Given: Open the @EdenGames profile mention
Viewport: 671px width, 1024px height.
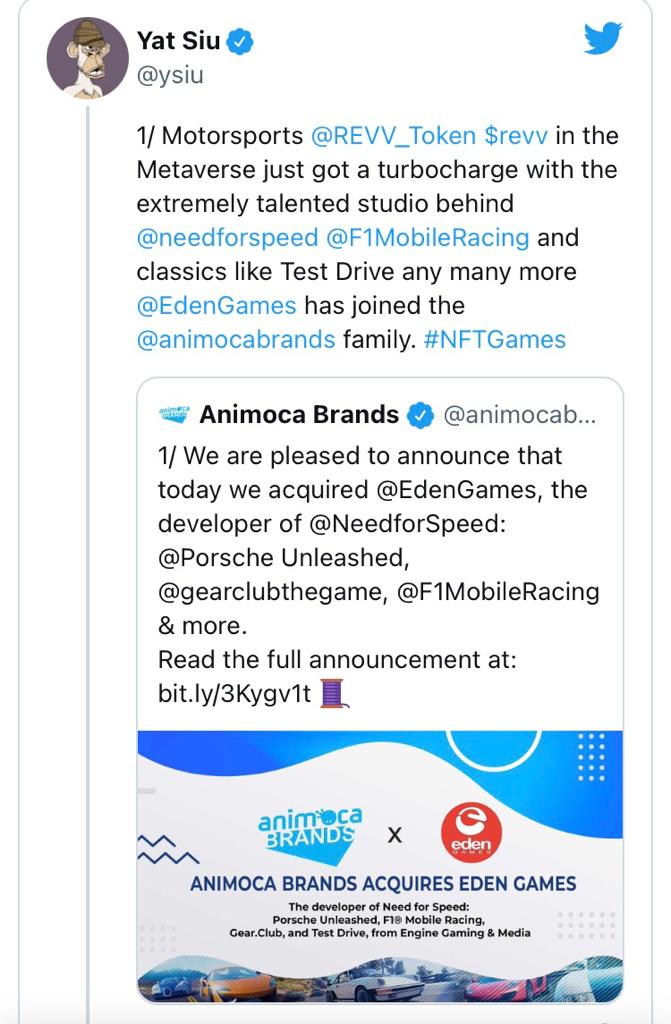Looking at the screenshot, I should (x=216, y=305).
